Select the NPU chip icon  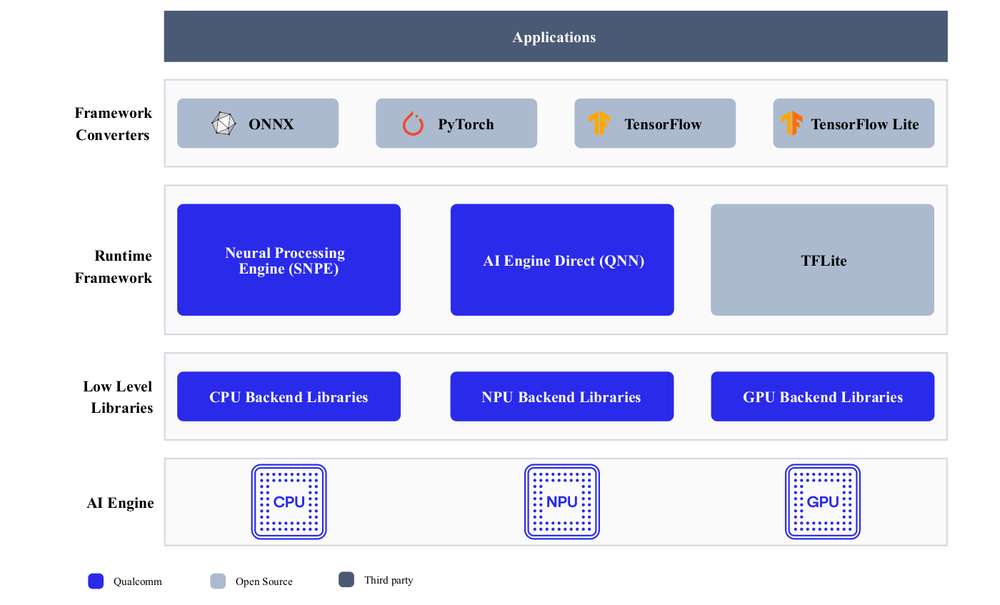point(562,502)
